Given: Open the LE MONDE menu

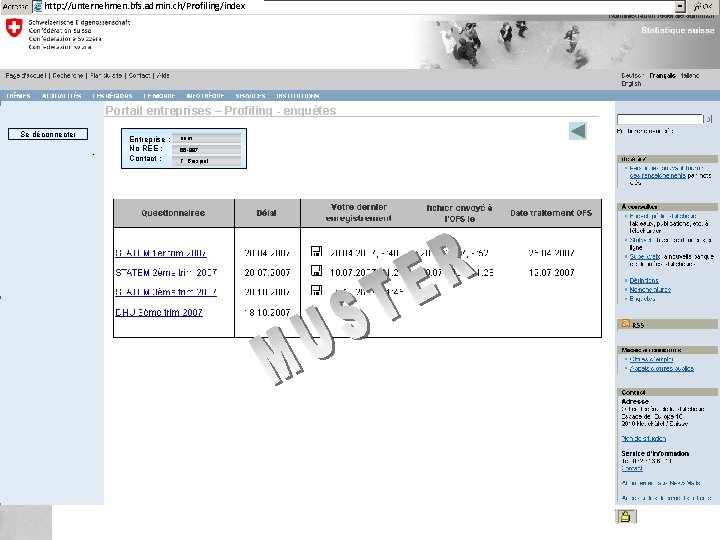Looking at the screenshot, I should point(159,96).
